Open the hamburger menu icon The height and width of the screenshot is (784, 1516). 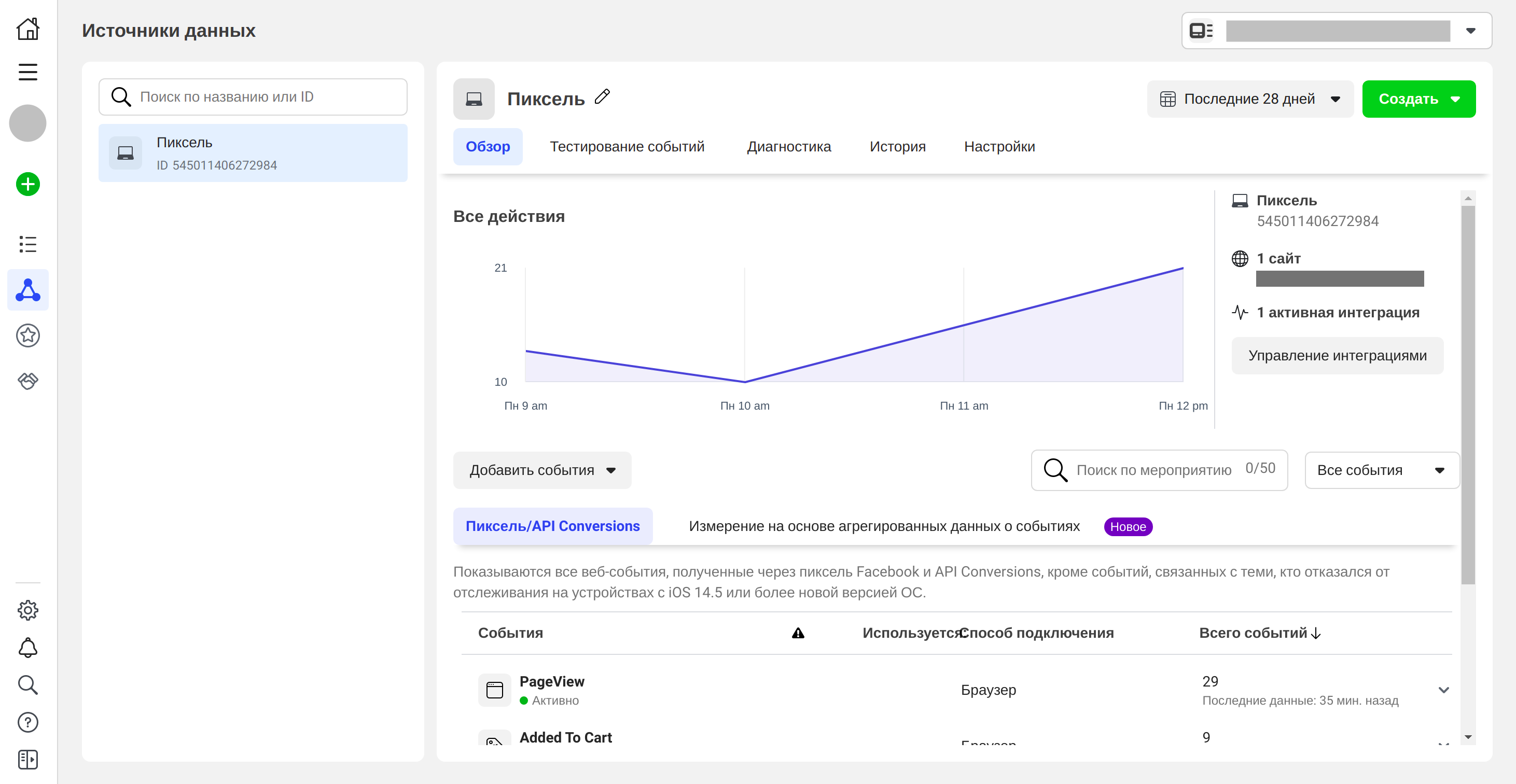tap(27, 73)
